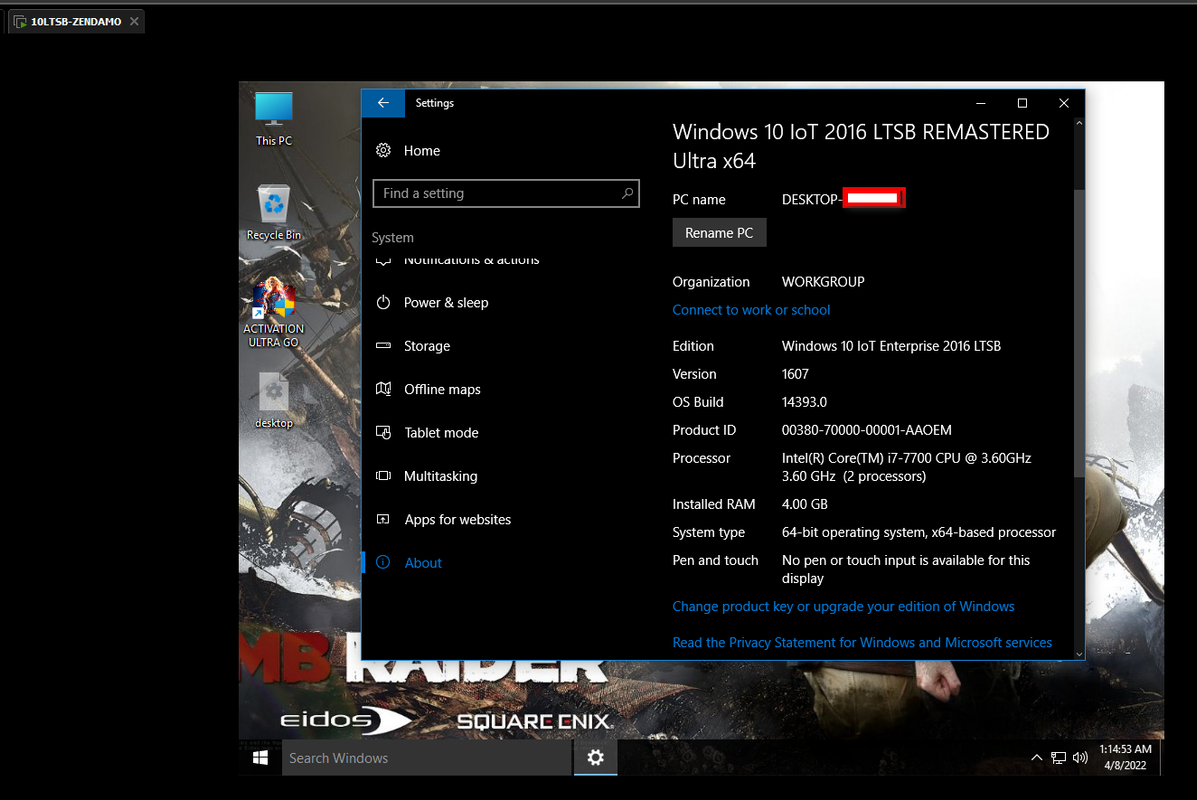The width and height of the screenshot is (1197, 800).
Task: Click the Version 1607 value
Action: (x=795, y=374)
